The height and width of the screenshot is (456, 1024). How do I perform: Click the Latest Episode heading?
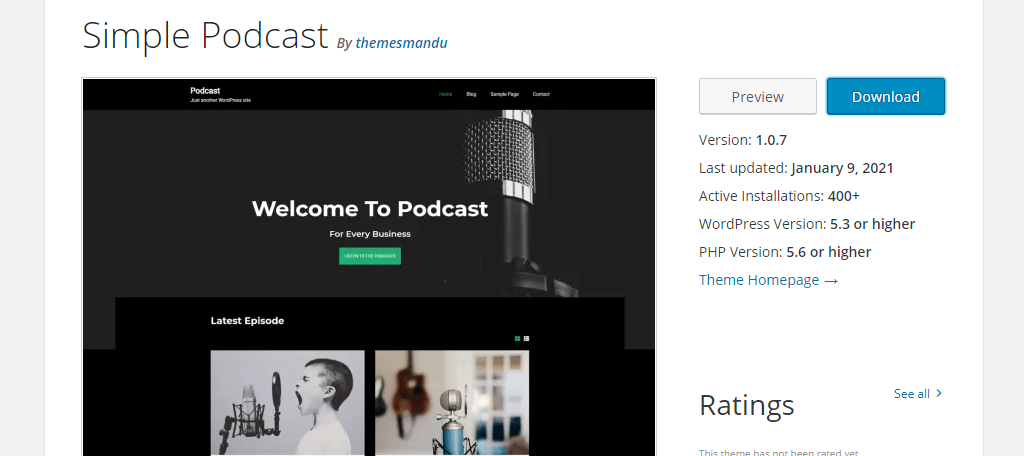(x=248, y=321)
